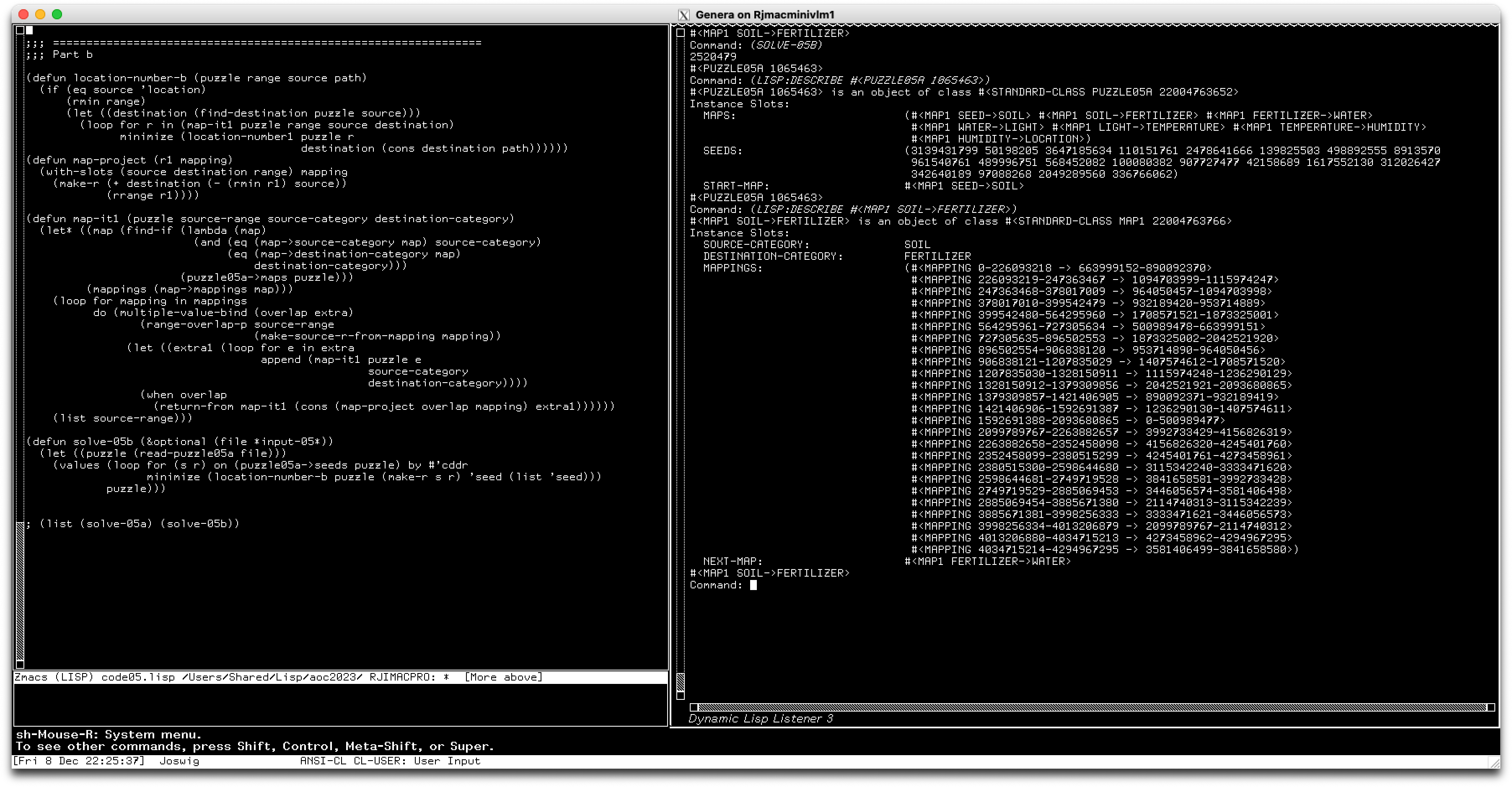This screenshot has height=787, width=1512.
Task: Click NEXT-MAP value #<MAP1 FERTILIZER->WATER>
Action: coord(988,562)
